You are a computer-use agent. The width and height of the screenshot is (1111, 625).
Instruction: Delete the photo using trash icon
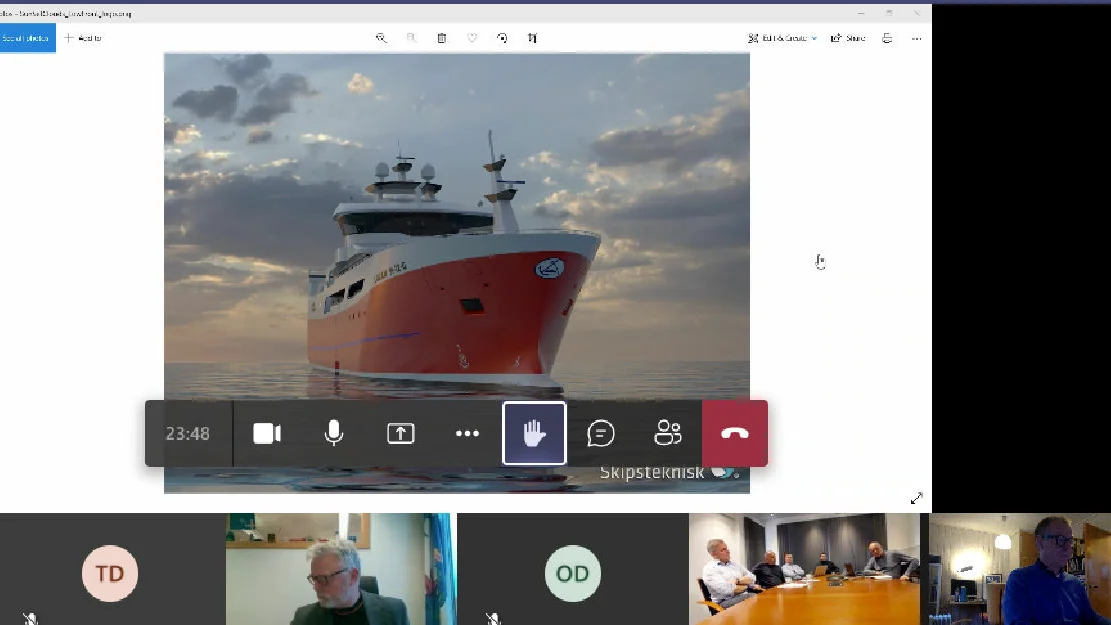coord(442,38)
